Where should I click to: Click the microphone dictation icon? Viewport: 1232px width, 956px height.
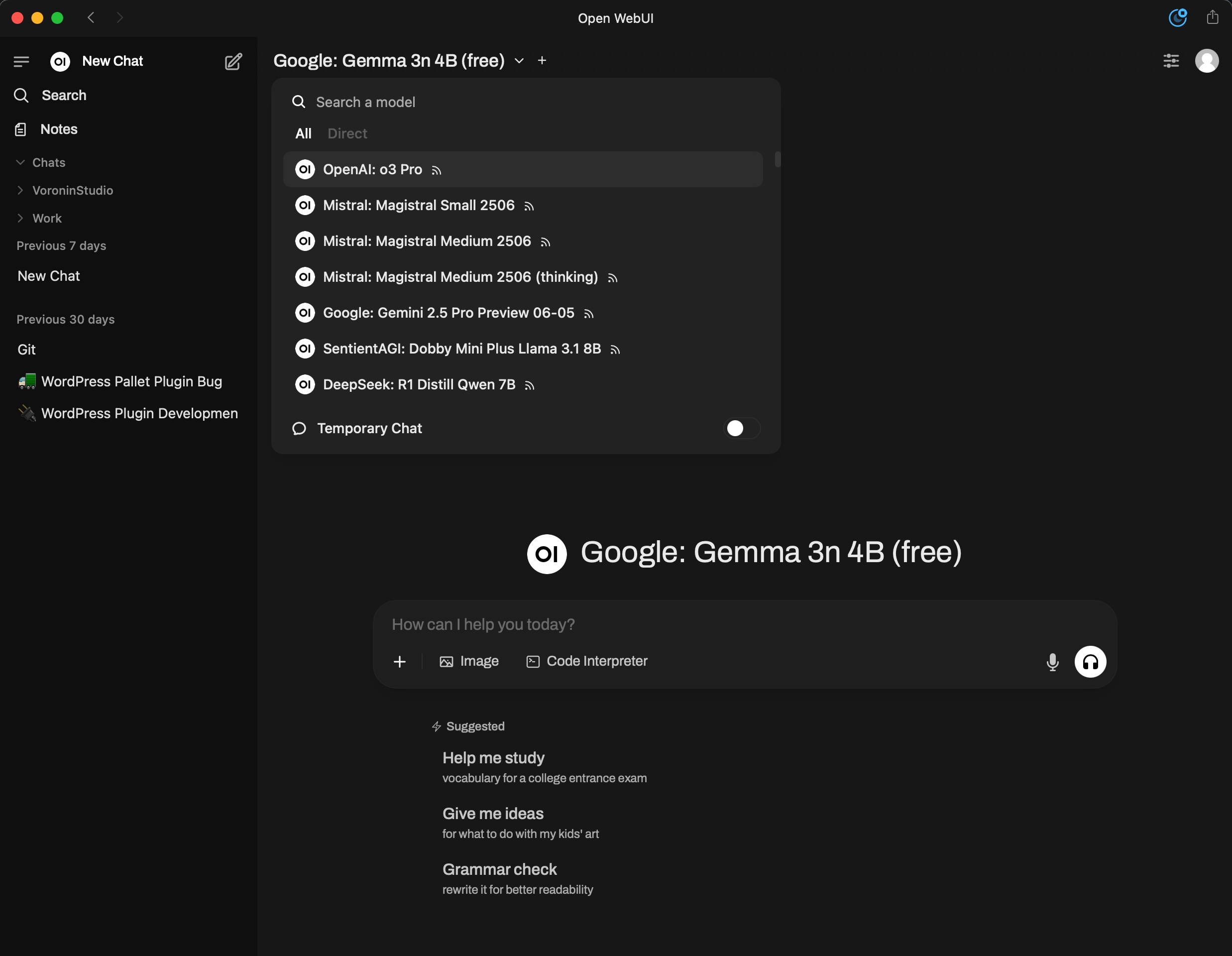click(1052, 661)
